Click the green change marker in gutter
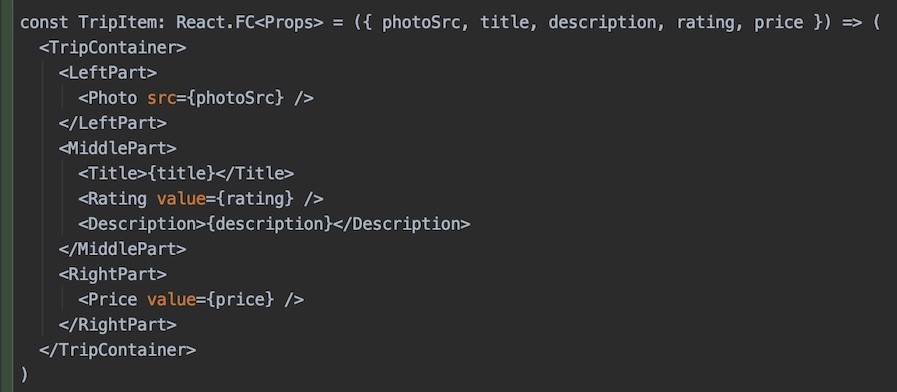The image size is (897, 392). tap(6, 196)
